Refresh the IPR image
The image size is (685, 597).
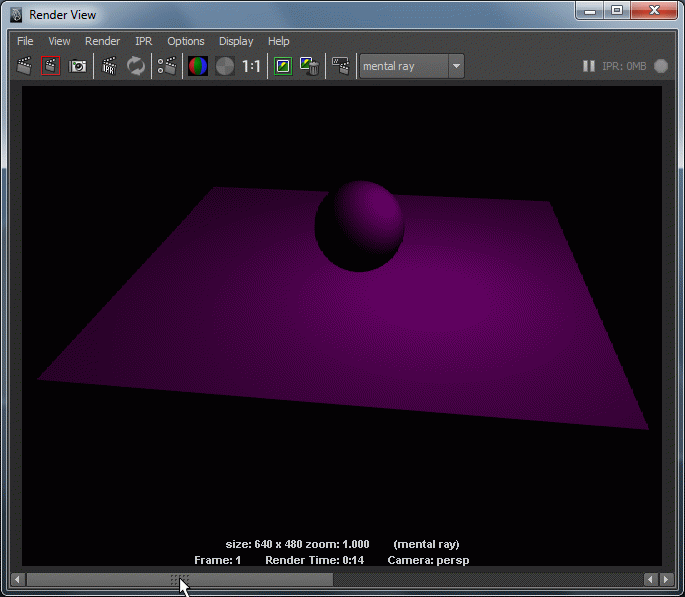coord(135,67)
